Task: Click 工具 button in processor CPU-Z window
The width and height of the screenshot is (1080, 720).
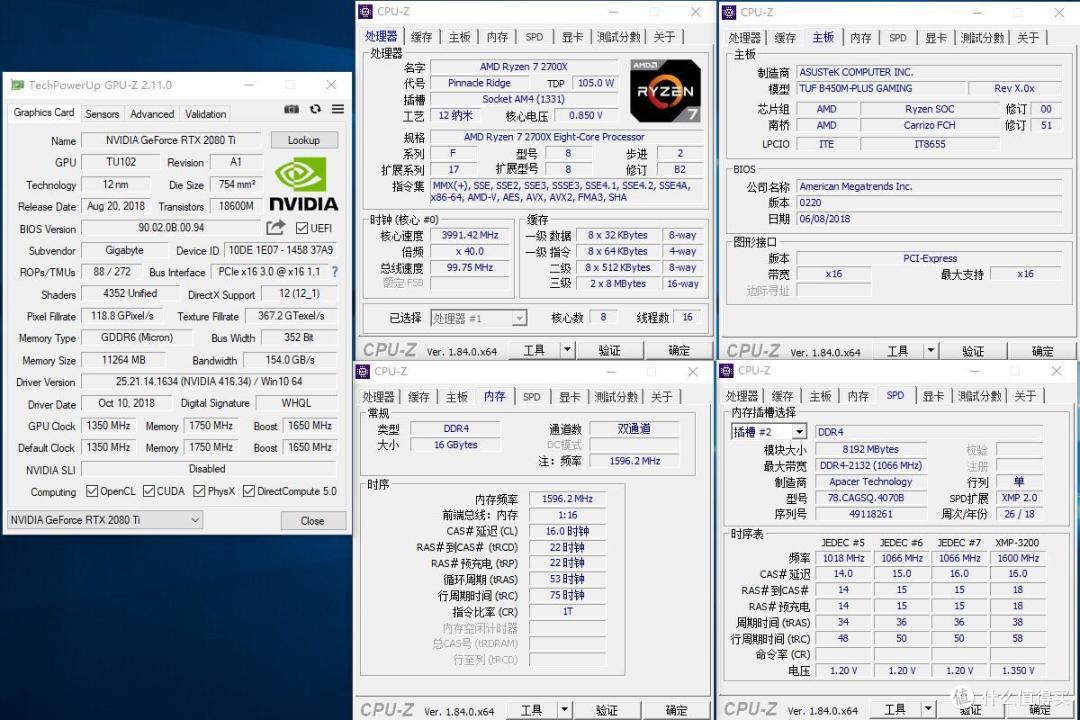Action: 534,350
